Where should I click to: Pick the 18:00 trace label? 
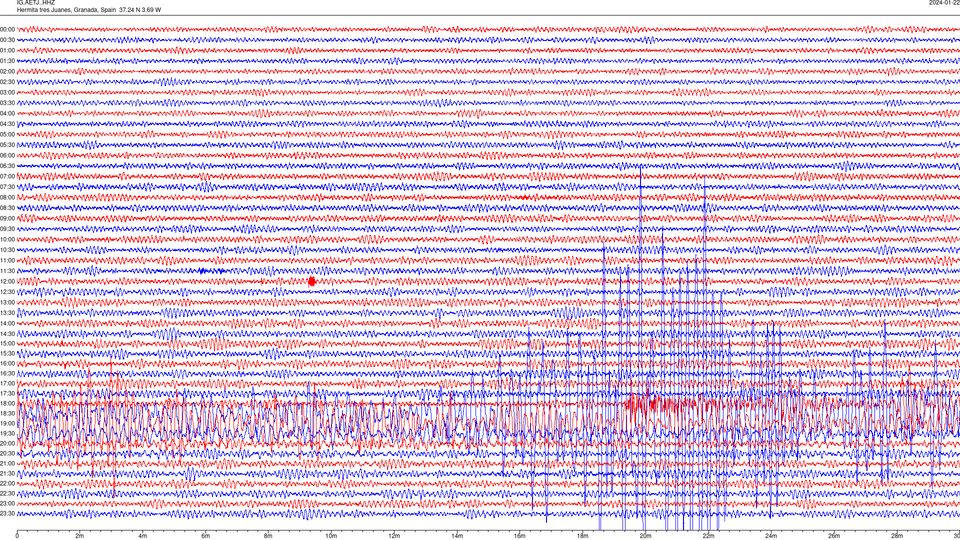coord(7,403)
